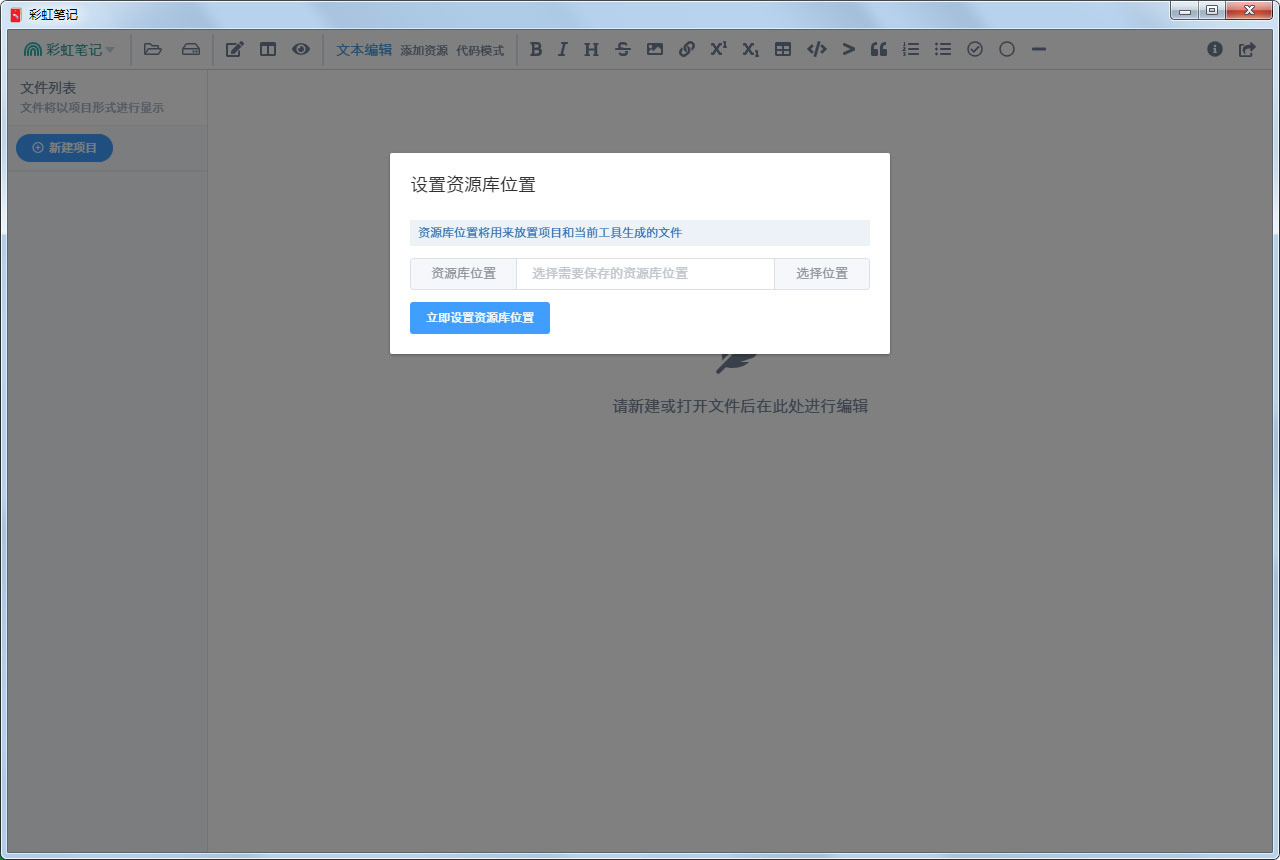Expand the 彩虹笔记 dropdown menu
Viewport: 1280px width, 860px height.
click(x=69, y=49)
